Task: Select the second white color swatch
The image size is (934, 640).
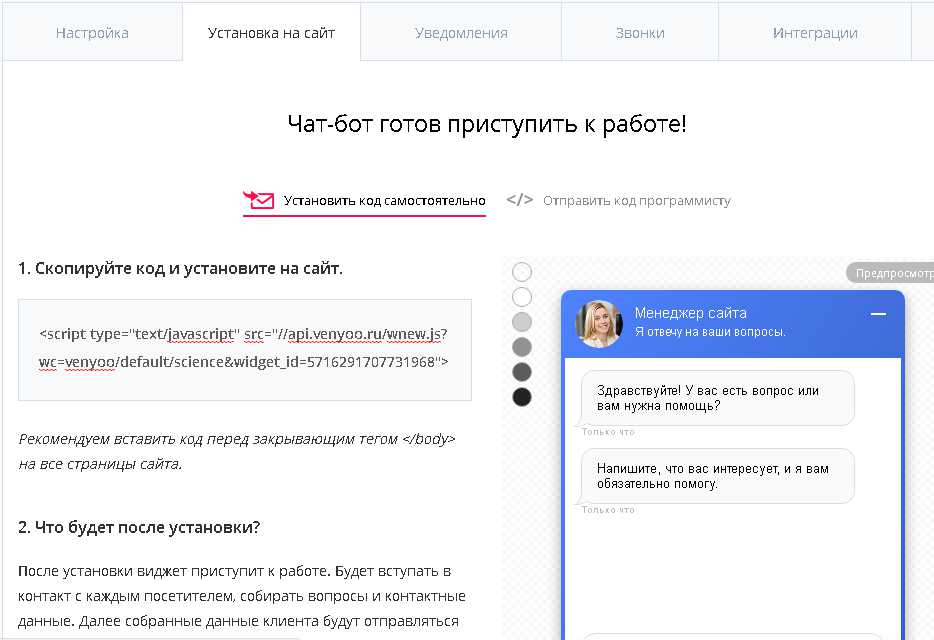Action: click(x=522, y=297)
